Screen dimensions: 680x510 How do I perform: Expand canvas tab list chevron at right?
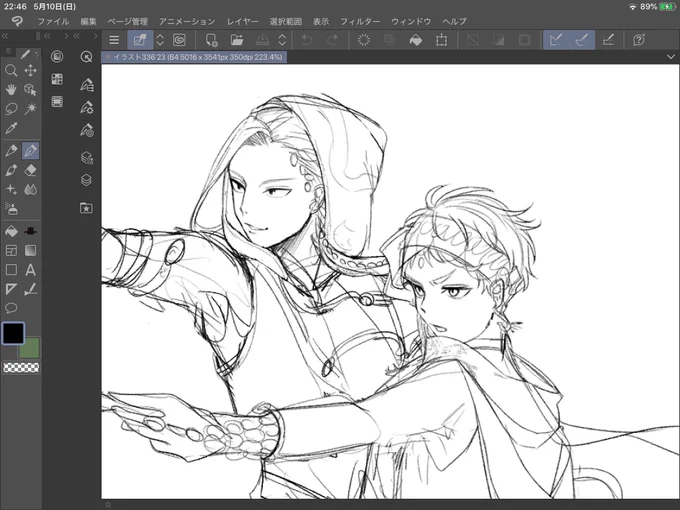click(670, 57)
